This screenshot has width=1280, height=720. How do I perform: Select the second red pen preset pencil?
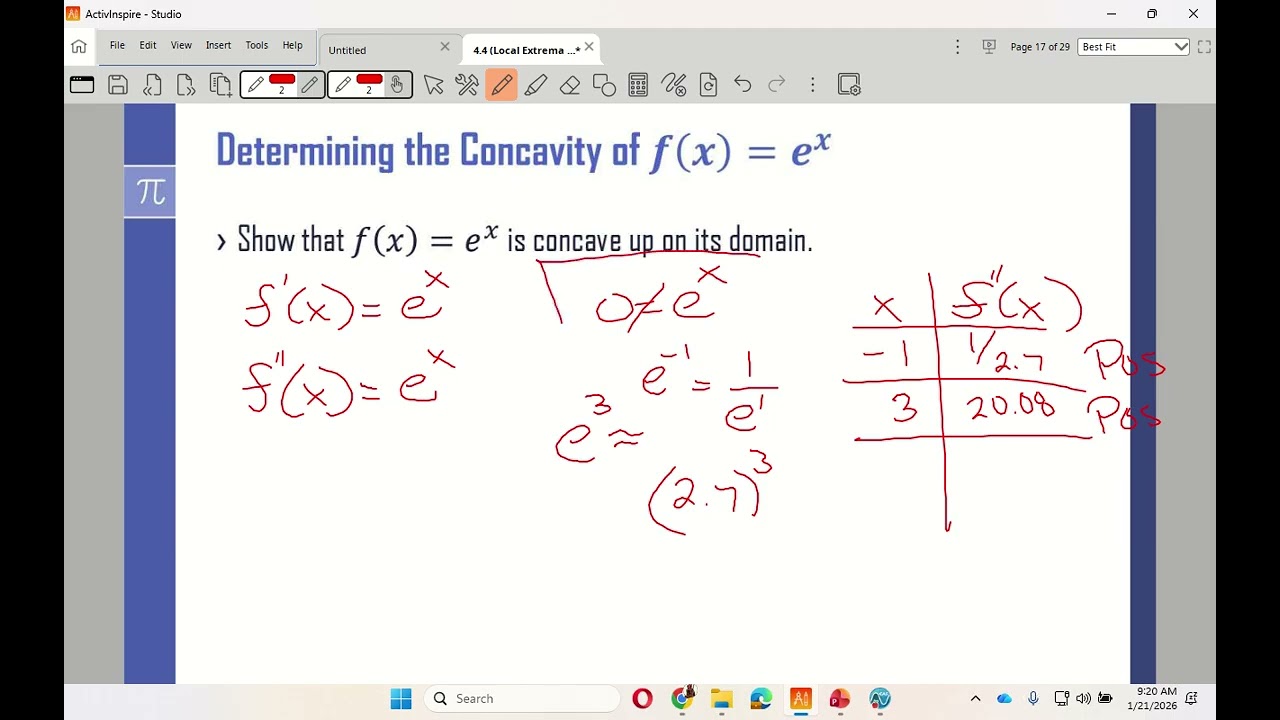[x=343, y=85]
